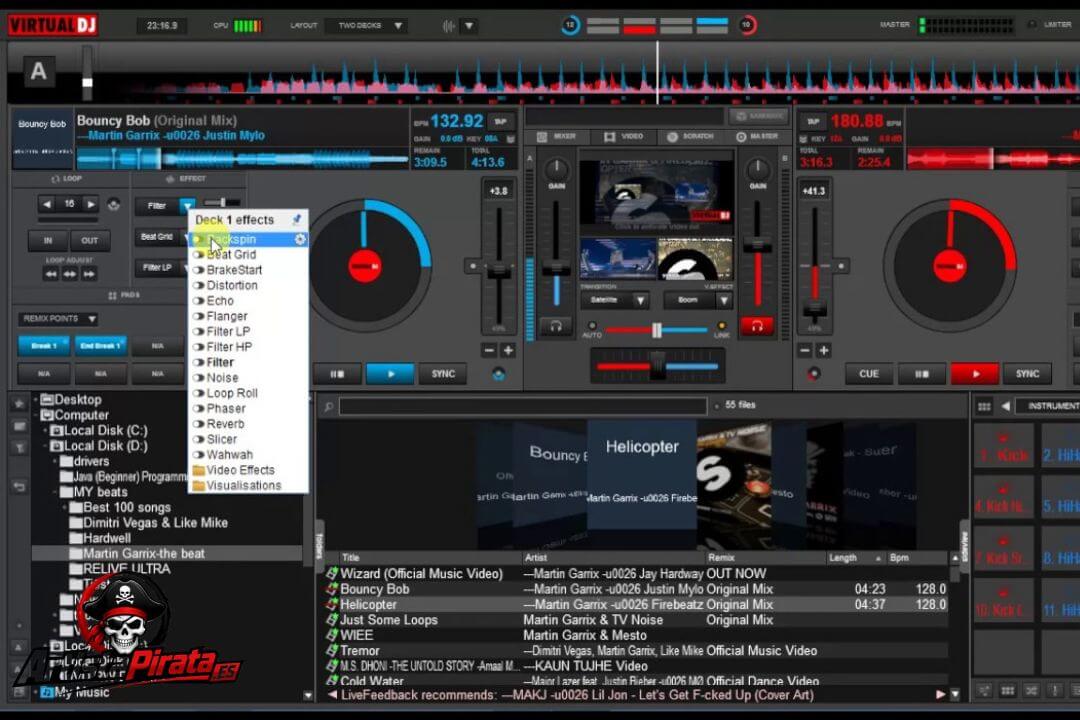The width and height of the screenshot is (1080, 720).
Task: Click left deck pitch plus button
Action: tap(508, 351)
